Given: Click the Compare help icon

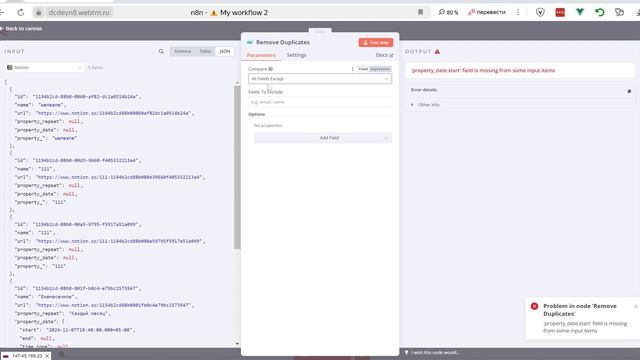Looking at the screenshot, I should point(271,69).
